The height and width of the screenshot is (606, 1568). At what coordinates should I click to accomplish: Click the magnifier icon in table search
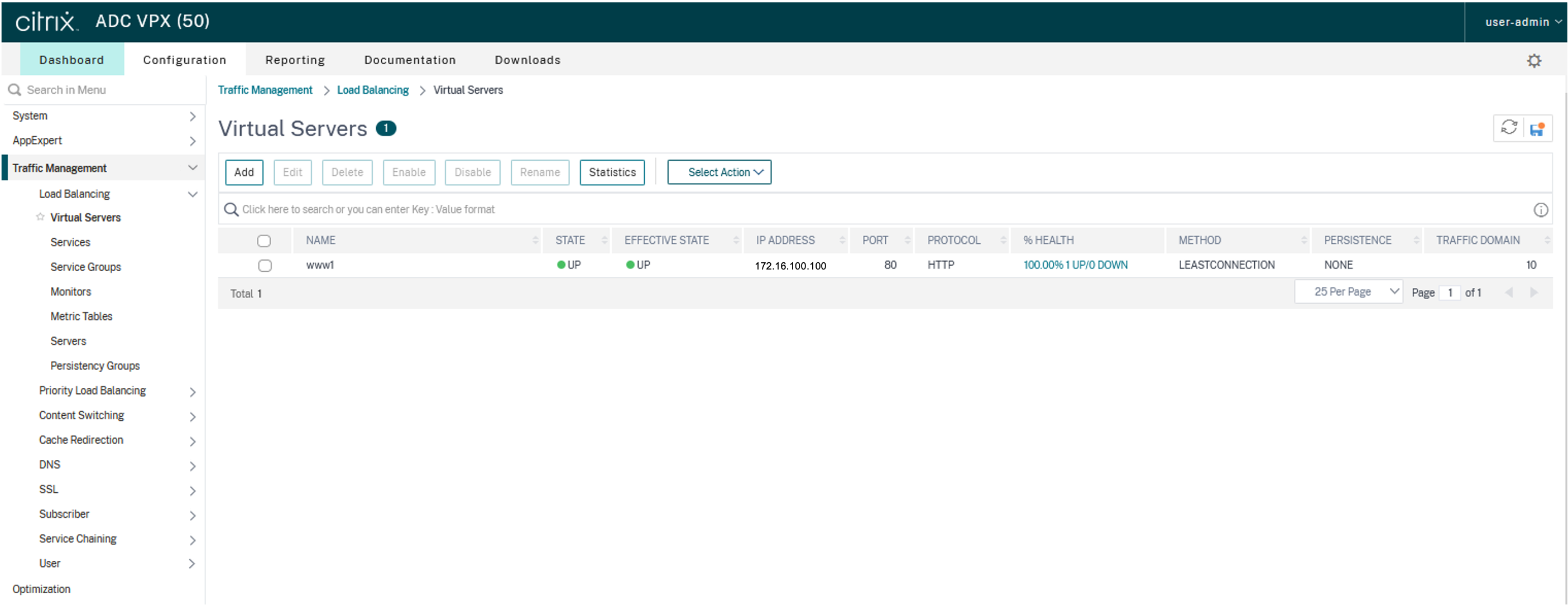pyautogui.click(x=231, y=209)
